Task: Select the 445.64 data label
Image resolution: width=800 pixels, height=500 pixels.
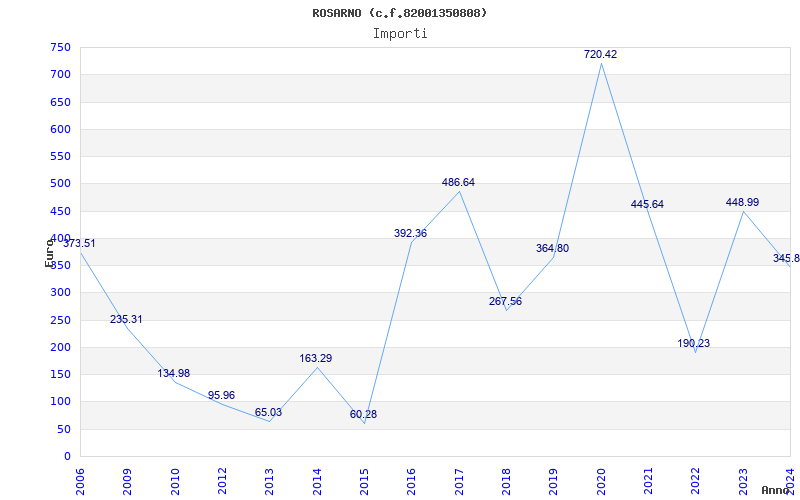Action: point(647,204)
